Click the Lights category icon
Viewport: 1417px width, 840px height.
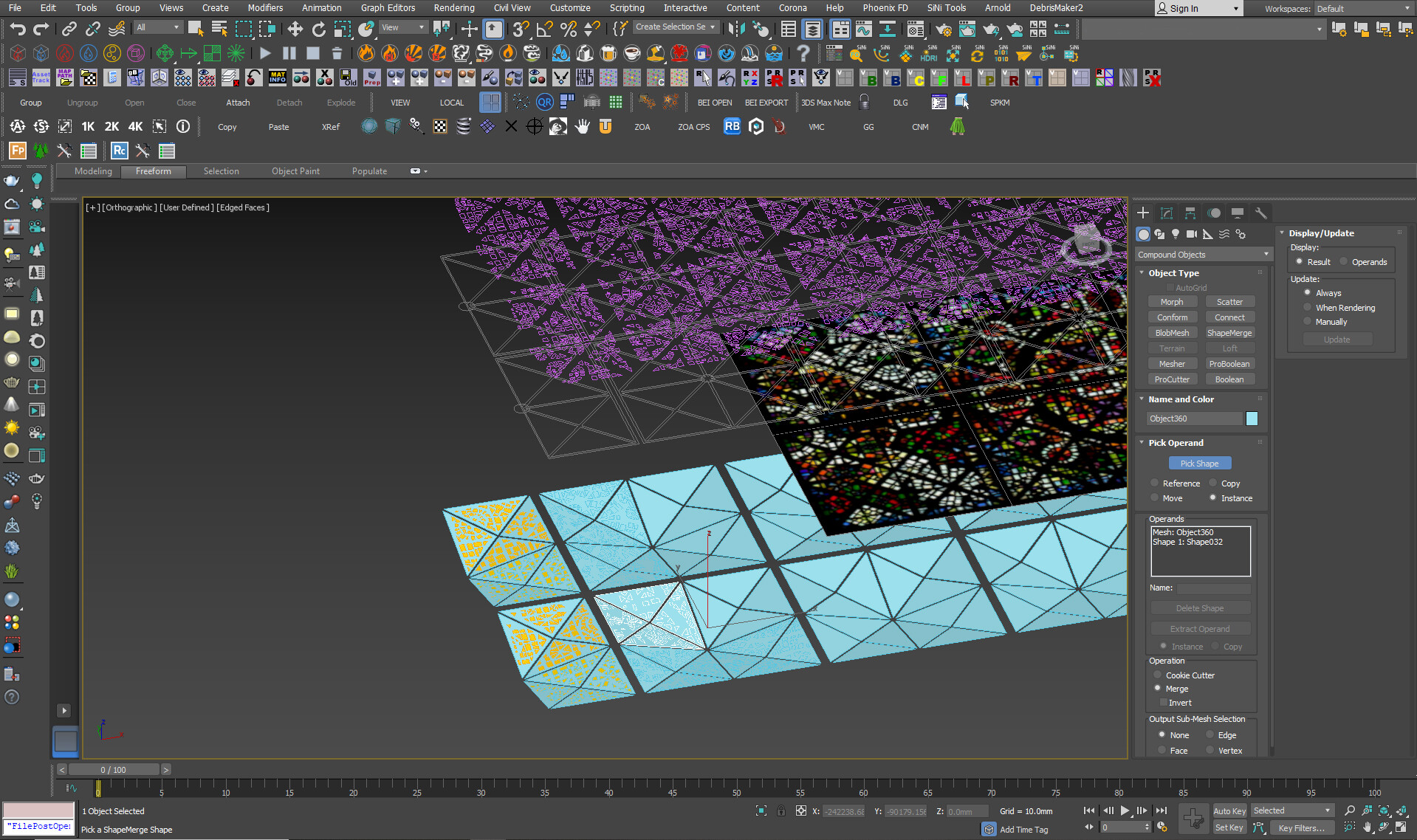click(1176, 234)
